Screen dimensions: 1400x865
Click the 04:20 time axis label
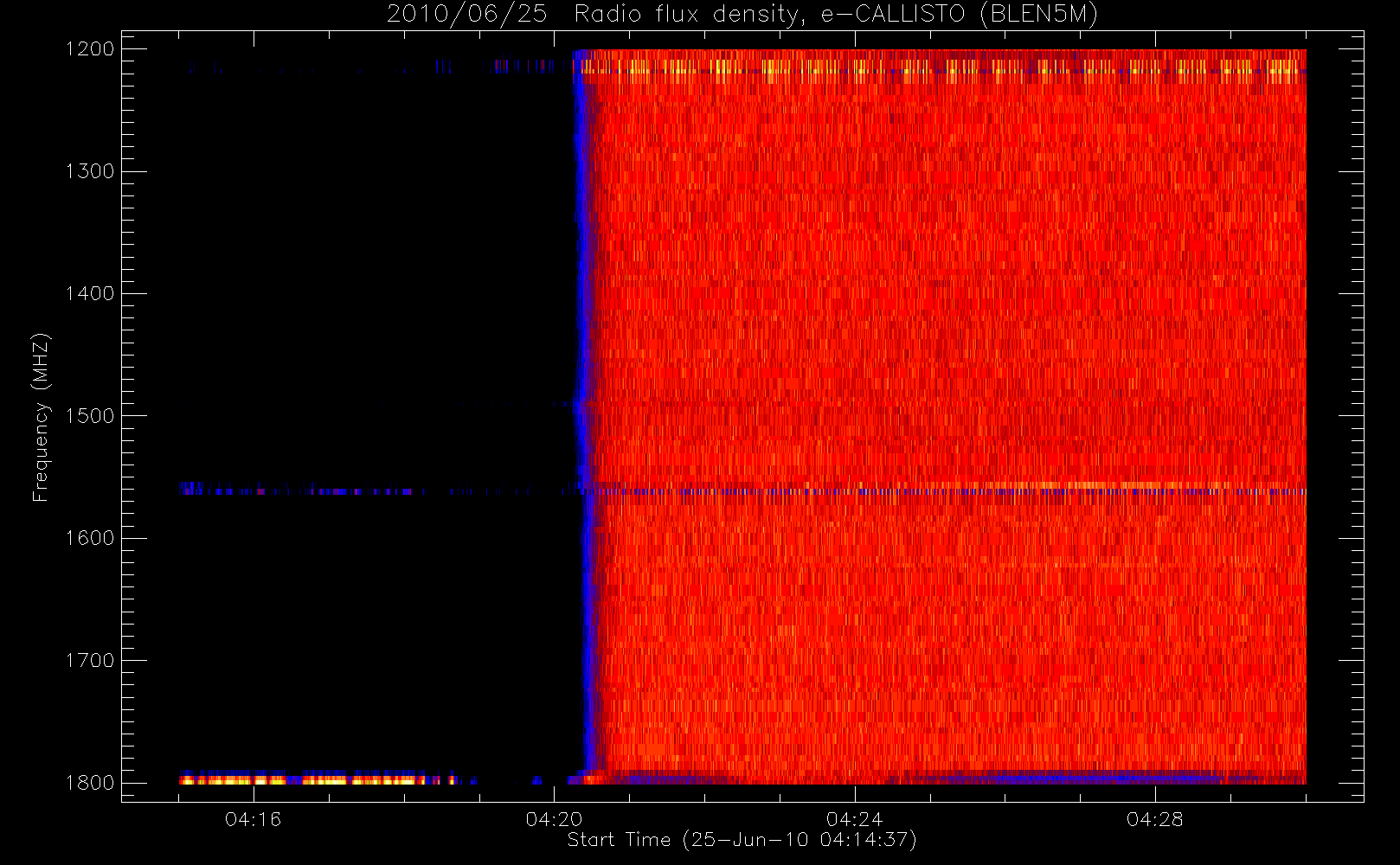click(x=554, y=819)
